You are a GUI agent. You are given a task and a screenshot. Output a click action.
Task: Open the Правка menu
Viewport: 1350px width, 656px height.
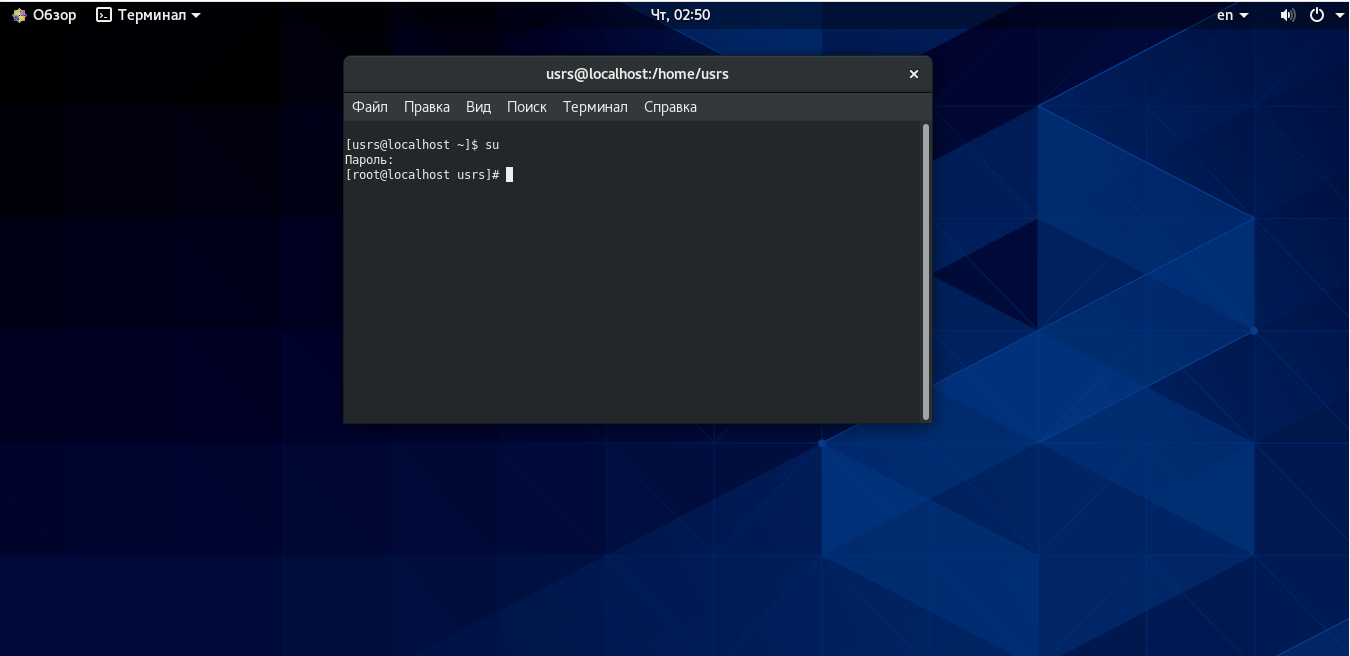426,106
